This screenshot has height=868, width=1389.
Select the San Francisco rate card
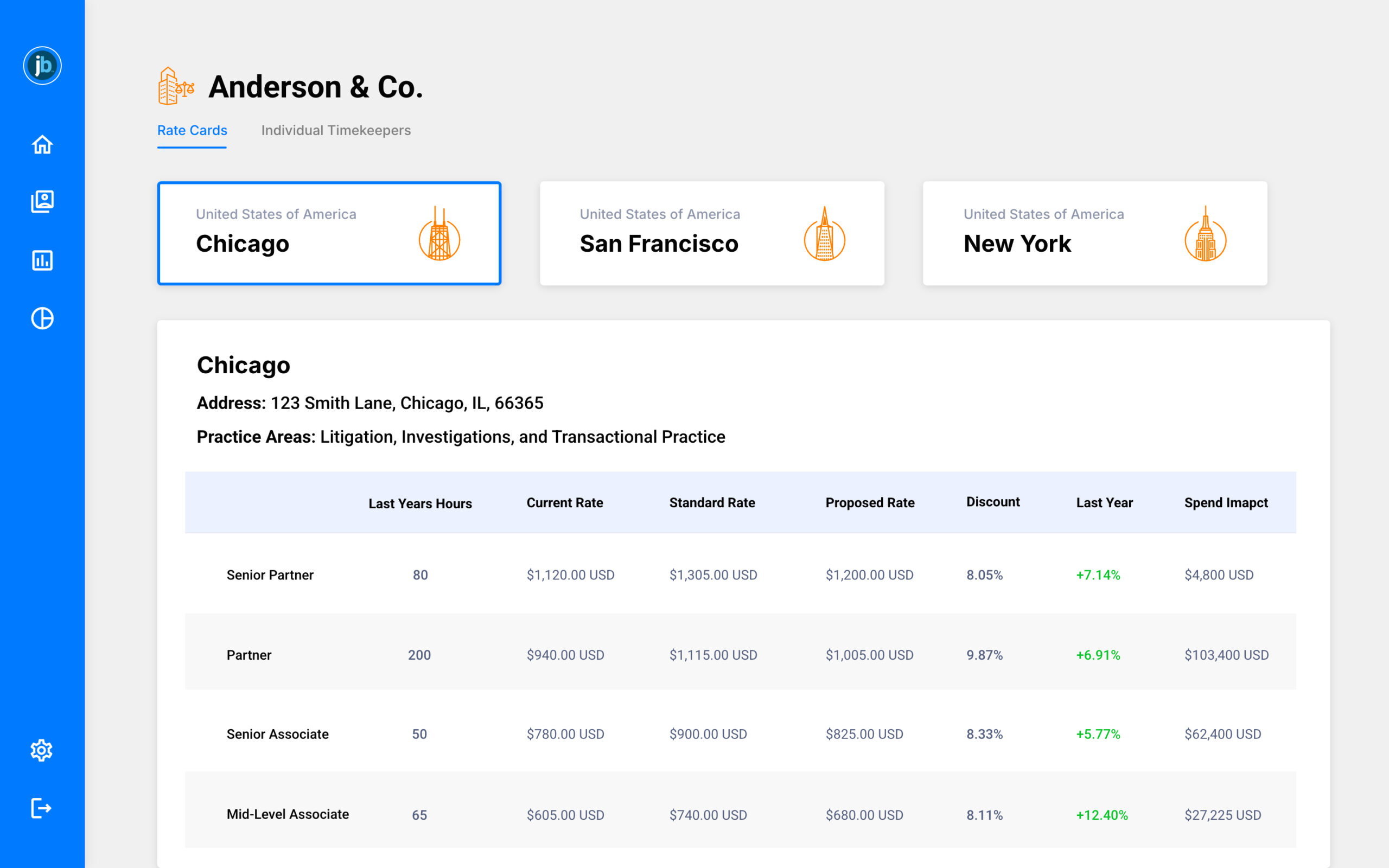click(712, 233)
